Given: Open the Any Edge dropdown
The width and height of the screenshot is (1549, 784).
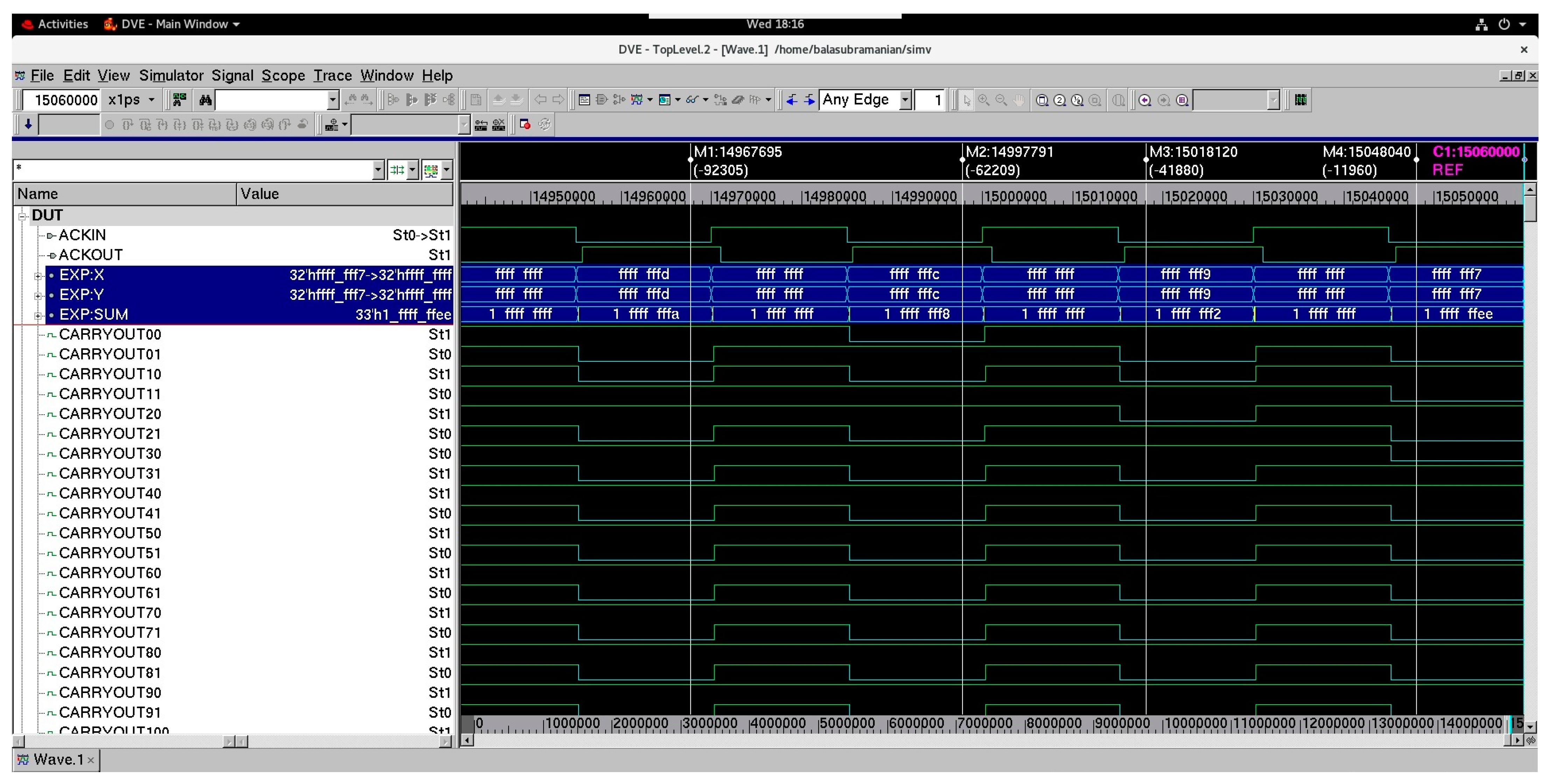Looking at the screenshot, I should click(905, 100).
